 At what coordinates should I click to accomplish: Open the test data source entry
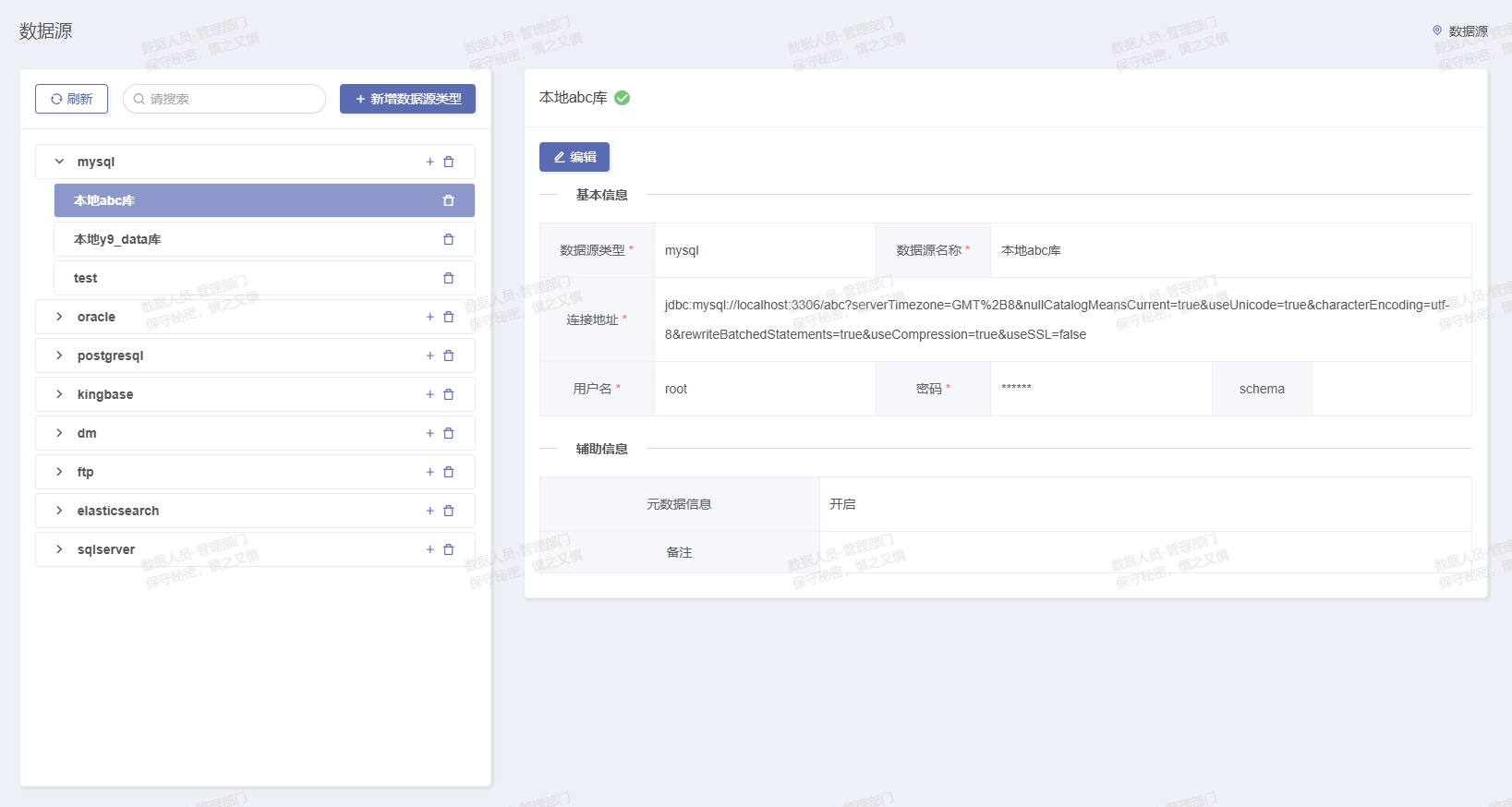(86, 278)
